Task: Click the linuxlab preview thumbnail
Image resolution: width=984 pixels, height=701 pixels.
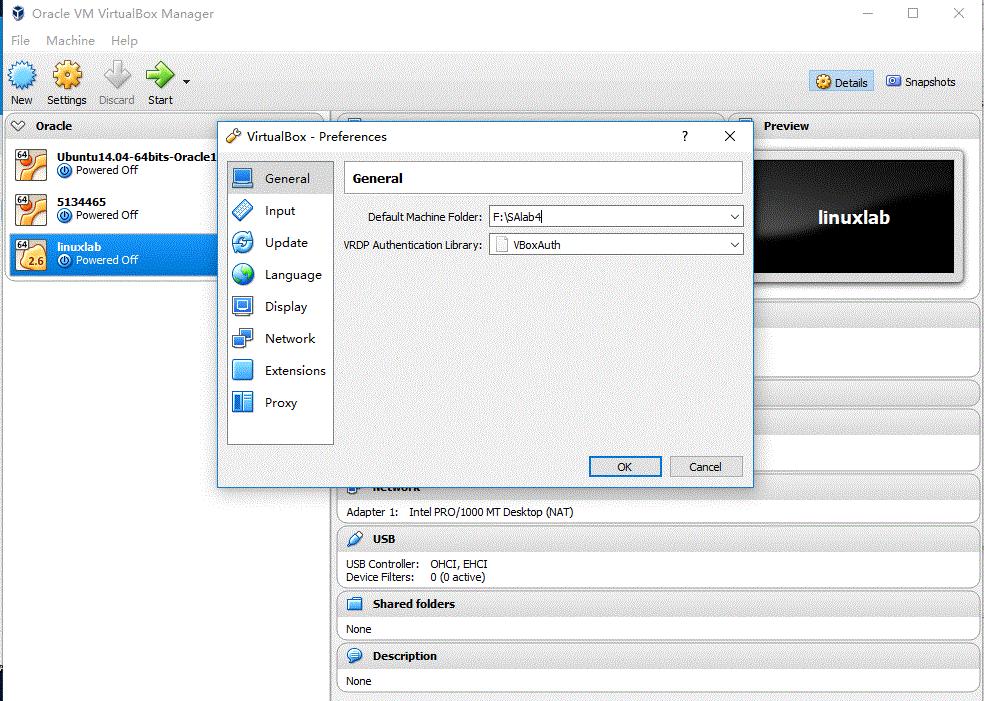Action: coord(853,217)
